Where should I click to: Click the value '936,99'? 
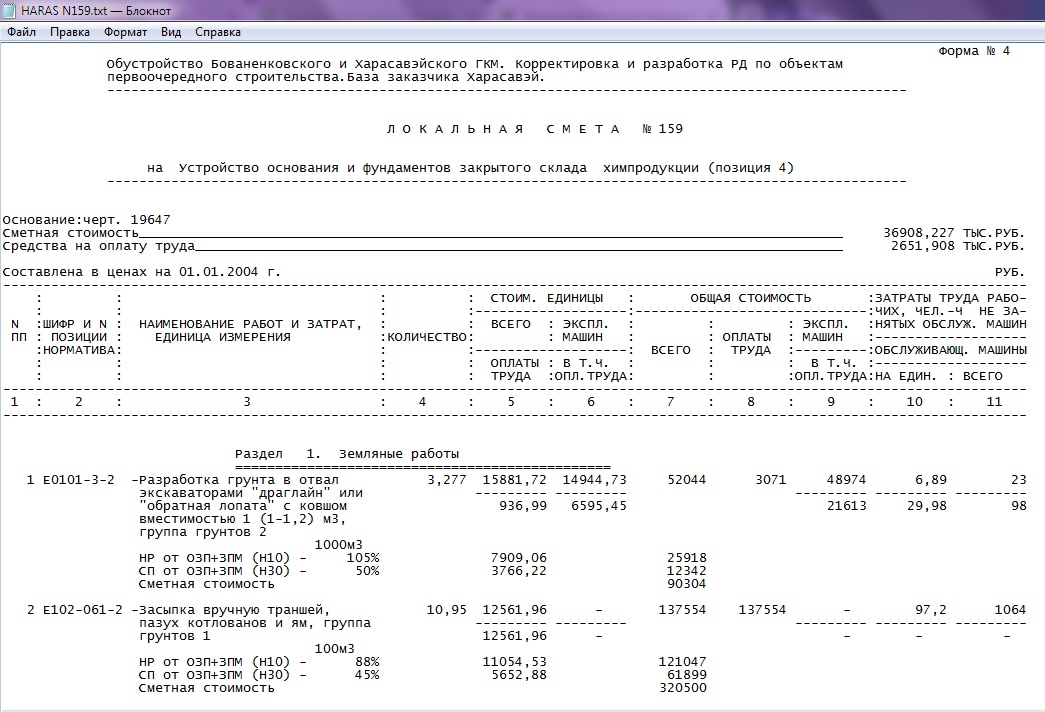(522, 506)
